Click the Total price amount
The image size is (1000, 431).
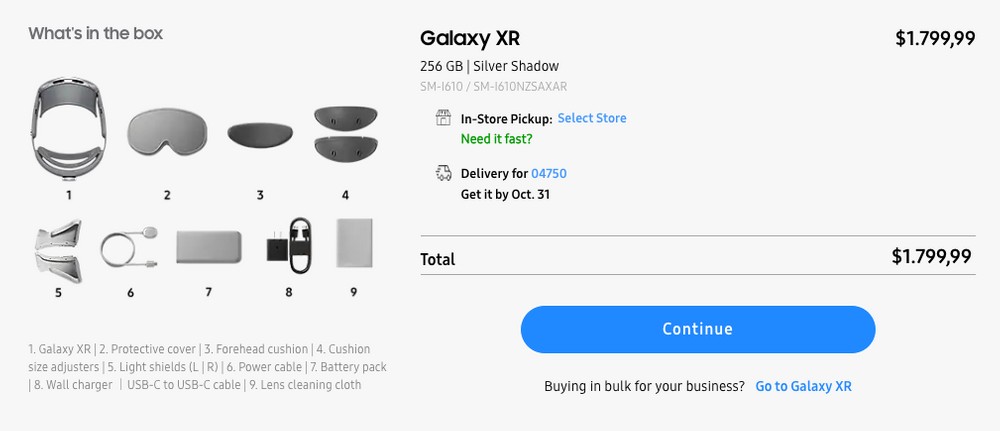pos(931,256)
